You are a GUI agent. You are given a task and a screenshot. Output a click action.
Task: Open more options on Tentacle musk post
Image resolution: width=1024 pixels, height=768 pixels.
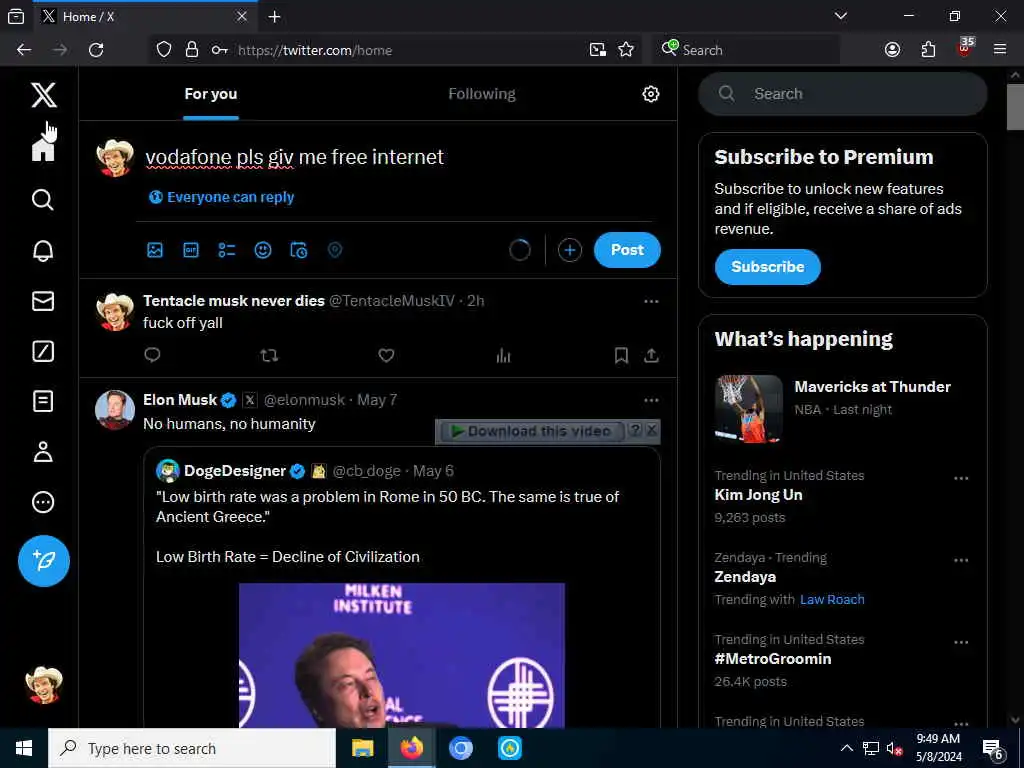click(651, 301)
